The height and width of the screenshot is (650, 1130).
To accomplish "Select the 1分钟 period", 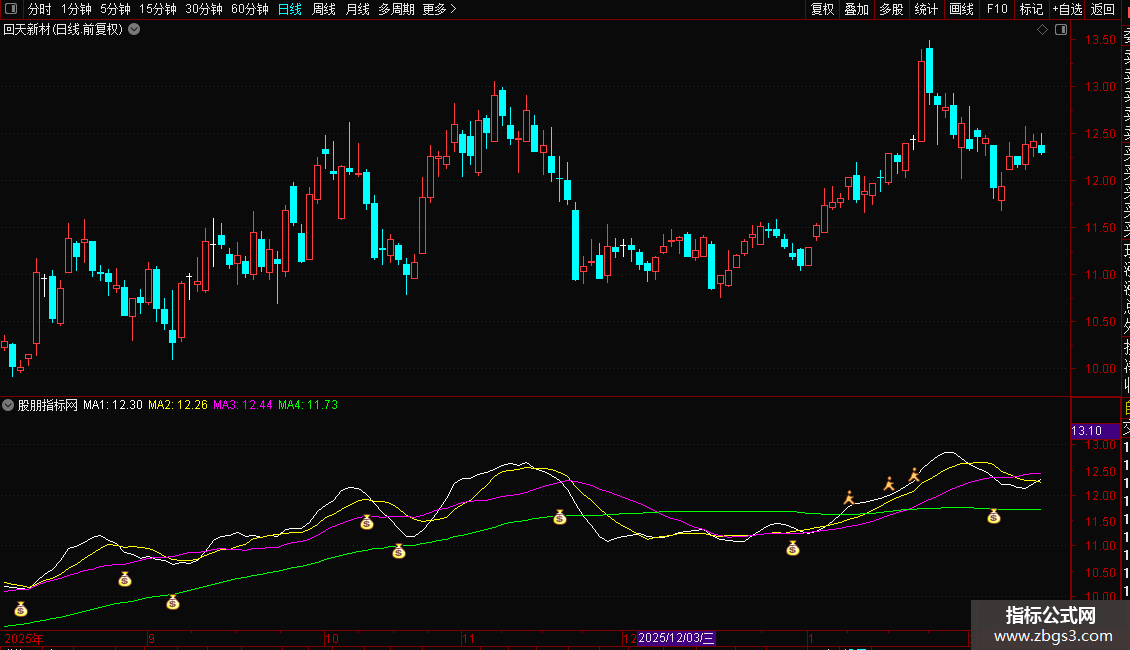I will tap(76, 9).
